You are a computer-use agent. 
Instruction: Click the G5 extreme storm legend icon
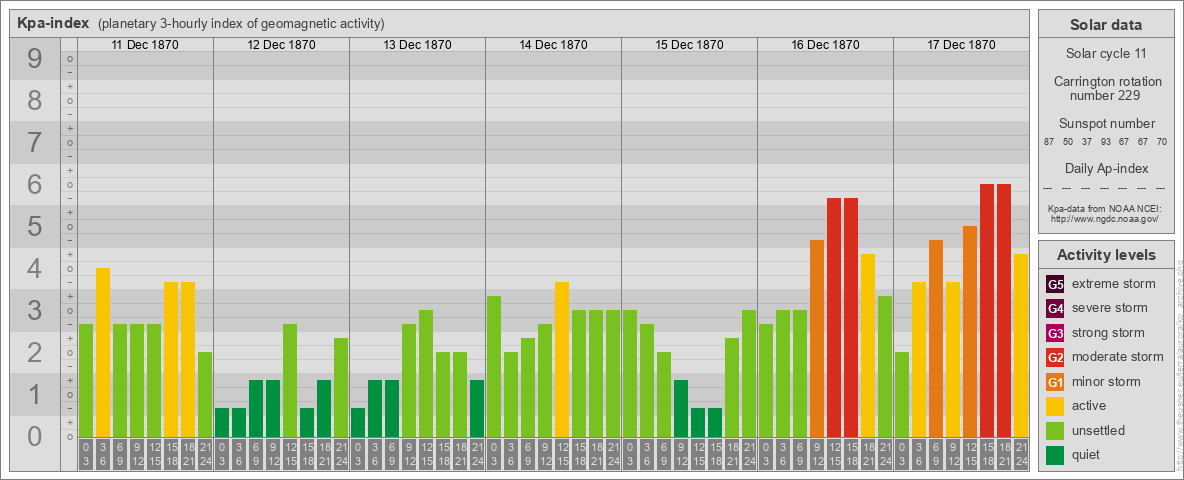(x=1055, y=284)
